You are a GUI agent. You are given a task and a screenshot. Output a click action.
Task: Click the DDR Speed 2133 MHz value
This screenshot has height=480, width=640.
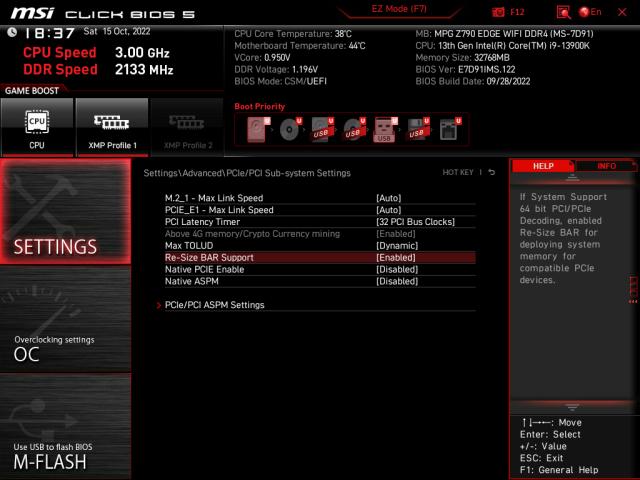coord(144,69)
